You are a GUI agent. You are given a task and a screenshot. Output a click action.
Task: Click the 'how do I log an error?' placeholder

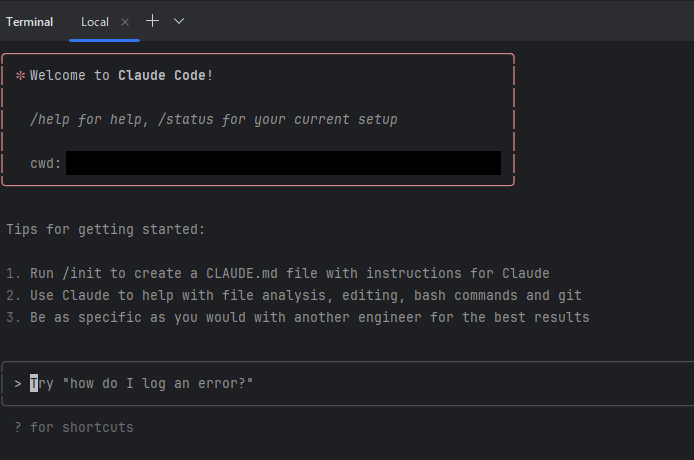158,383
